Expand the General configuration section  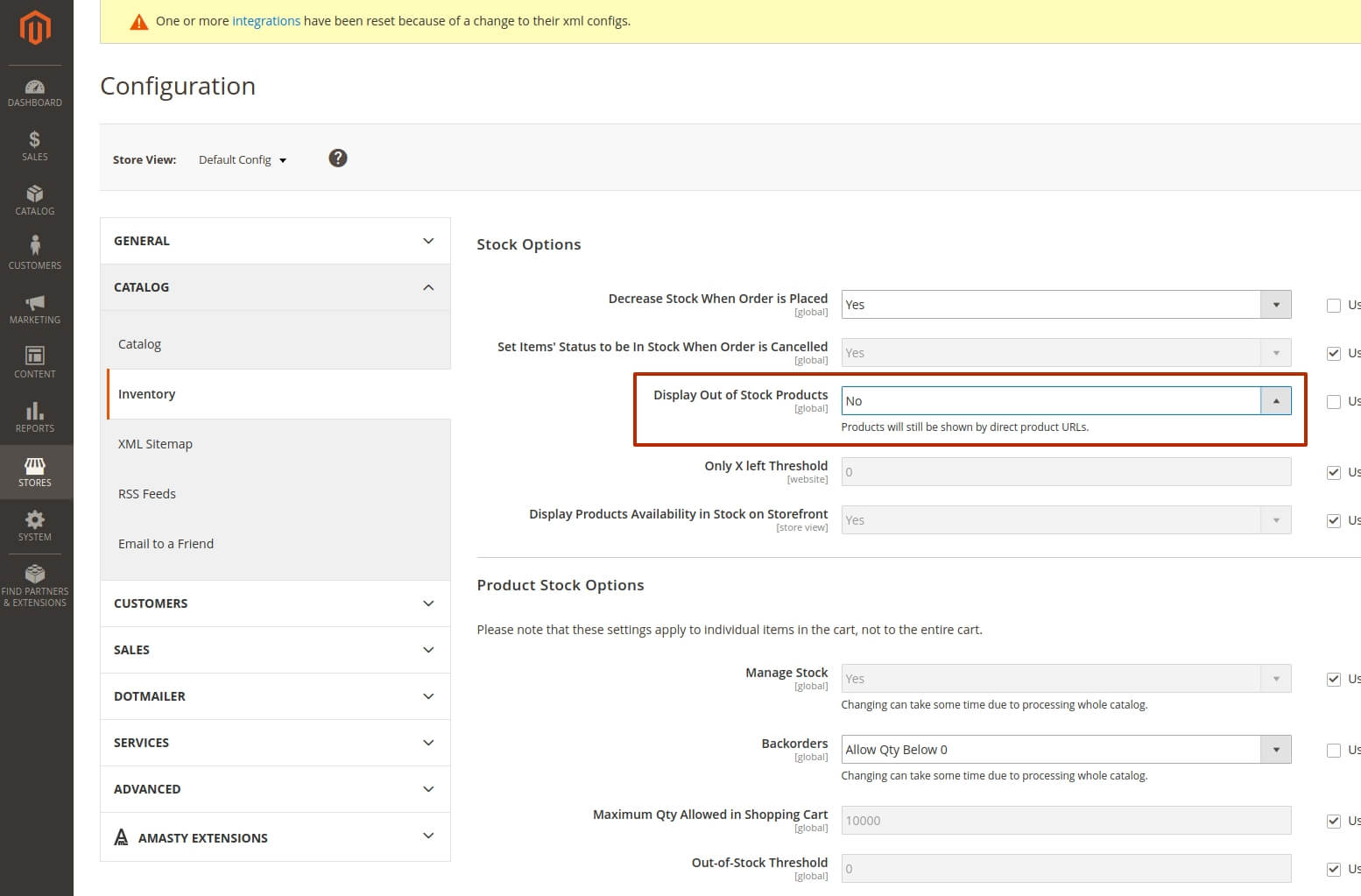pos(275,241)
